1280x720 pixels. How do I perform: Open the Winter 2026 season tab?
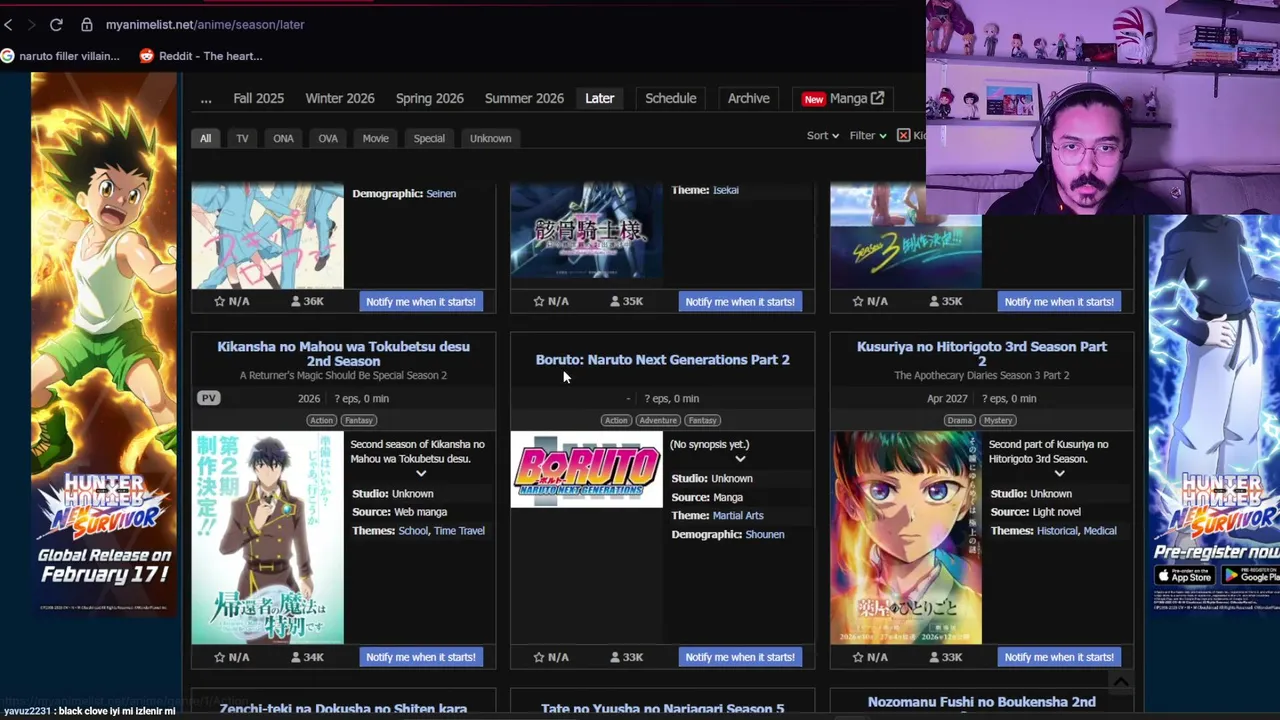[x=340, y=98]
